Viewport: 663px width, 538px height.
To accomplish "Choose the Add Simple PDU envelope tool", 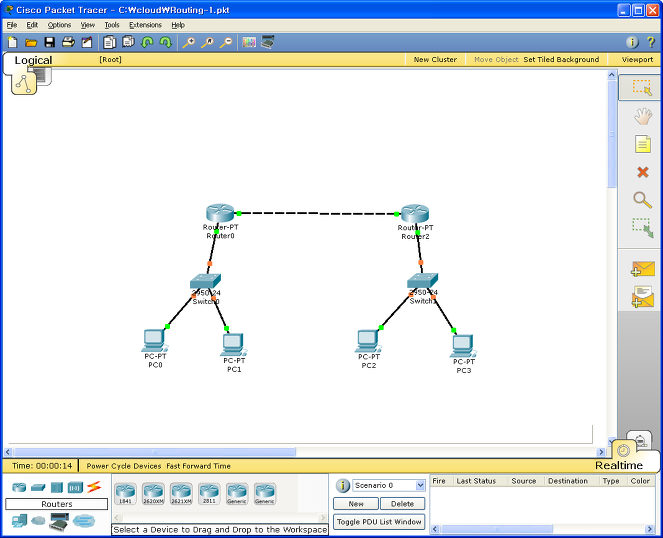I will 643,269.
